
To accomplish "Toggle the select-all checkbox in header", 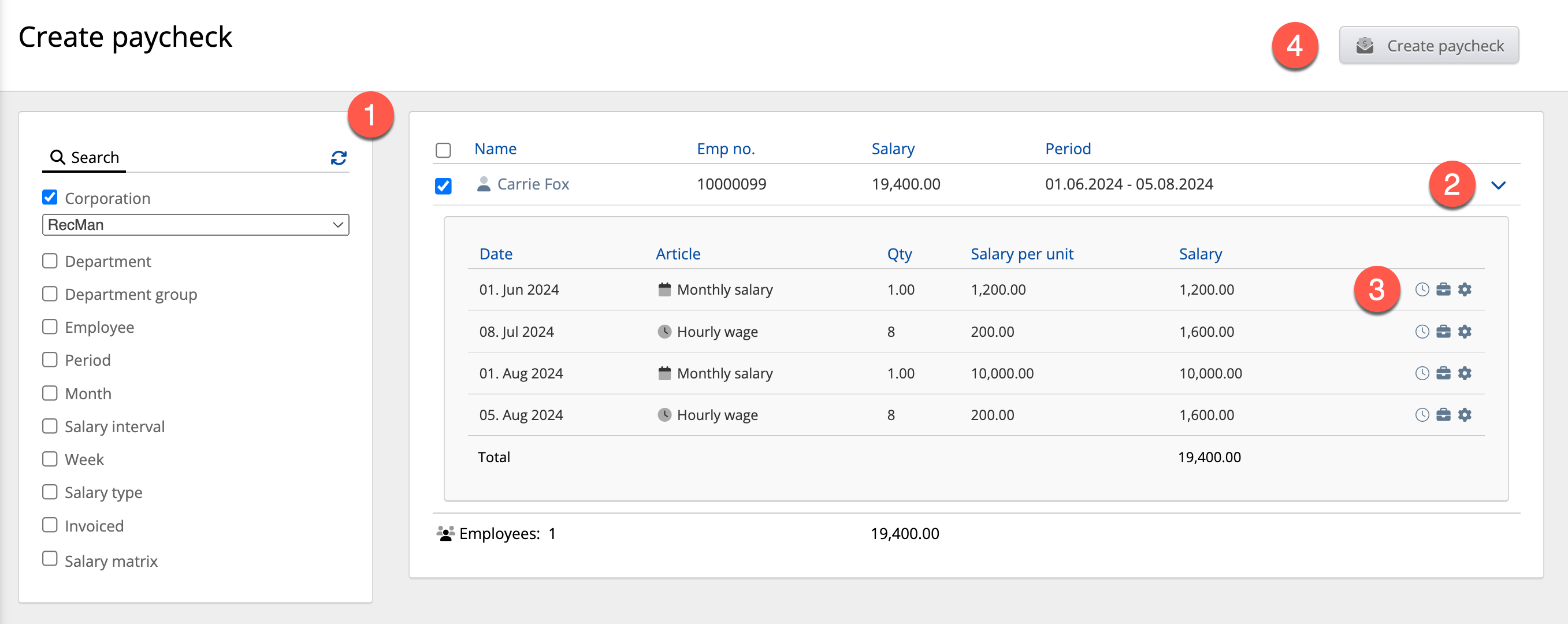I will 443,150.
